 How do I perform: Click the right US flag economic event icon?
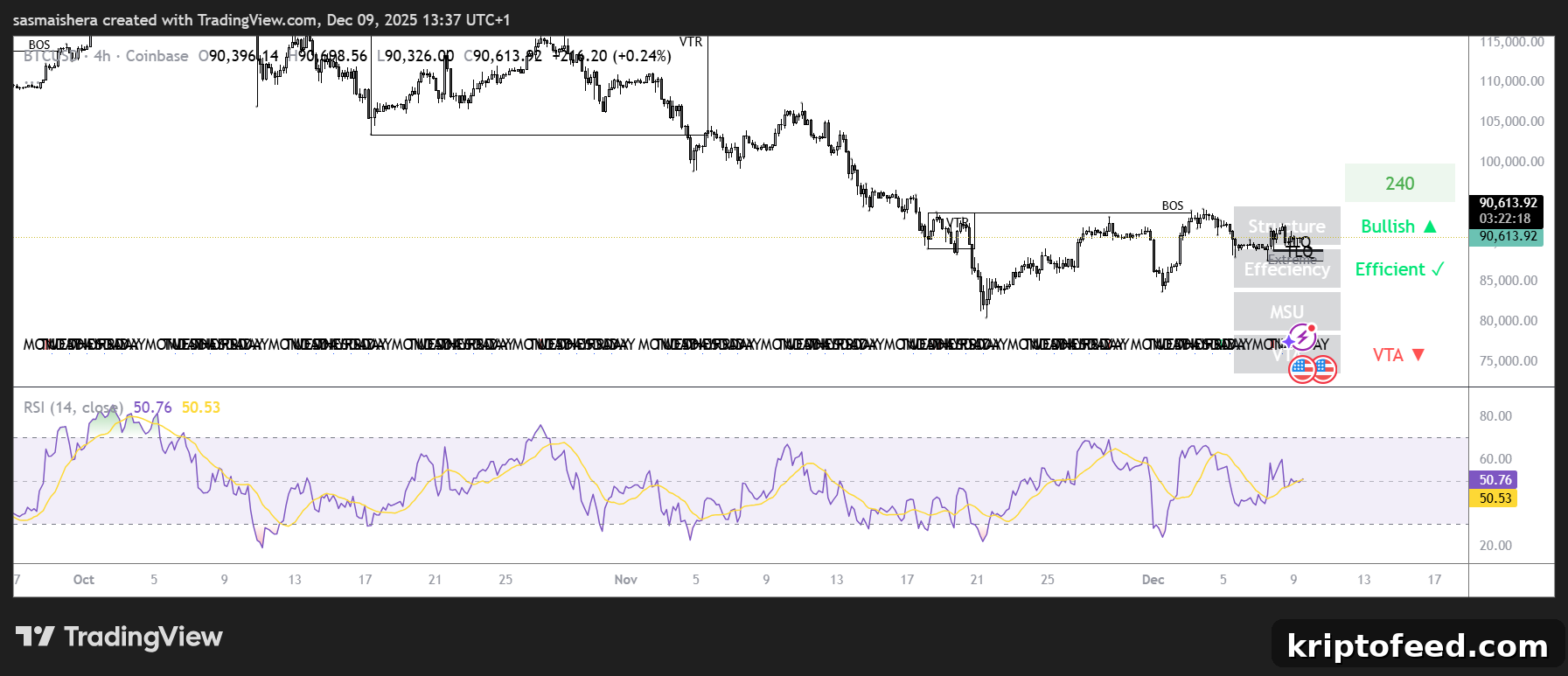click(1324, 369)
